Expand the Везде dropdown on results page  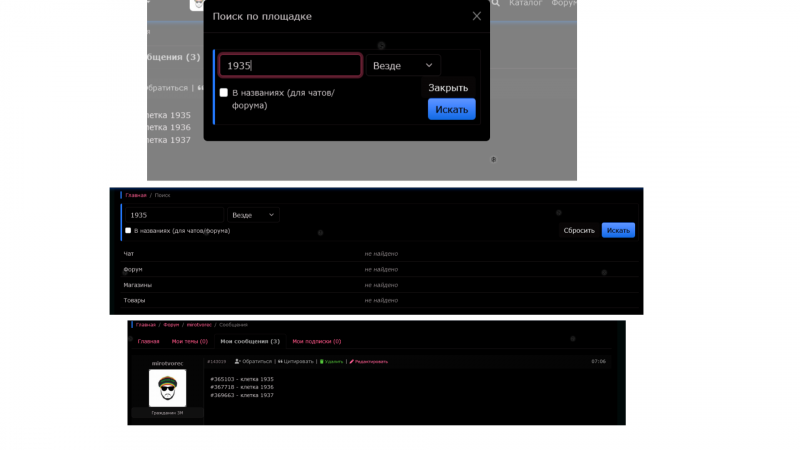253,215
